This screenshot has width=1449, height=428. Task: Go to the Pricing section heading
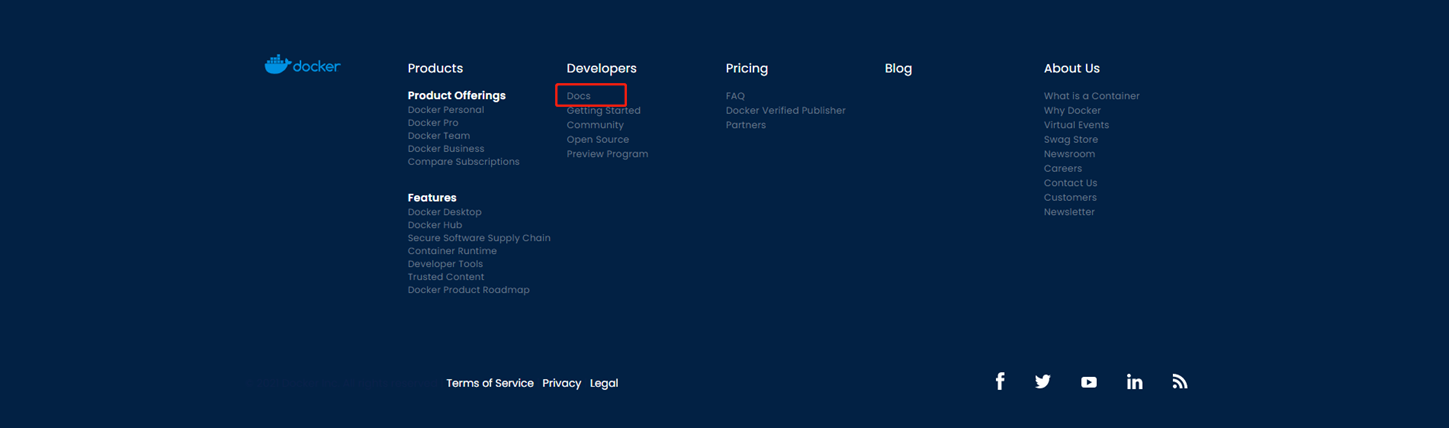click(747, 68)
